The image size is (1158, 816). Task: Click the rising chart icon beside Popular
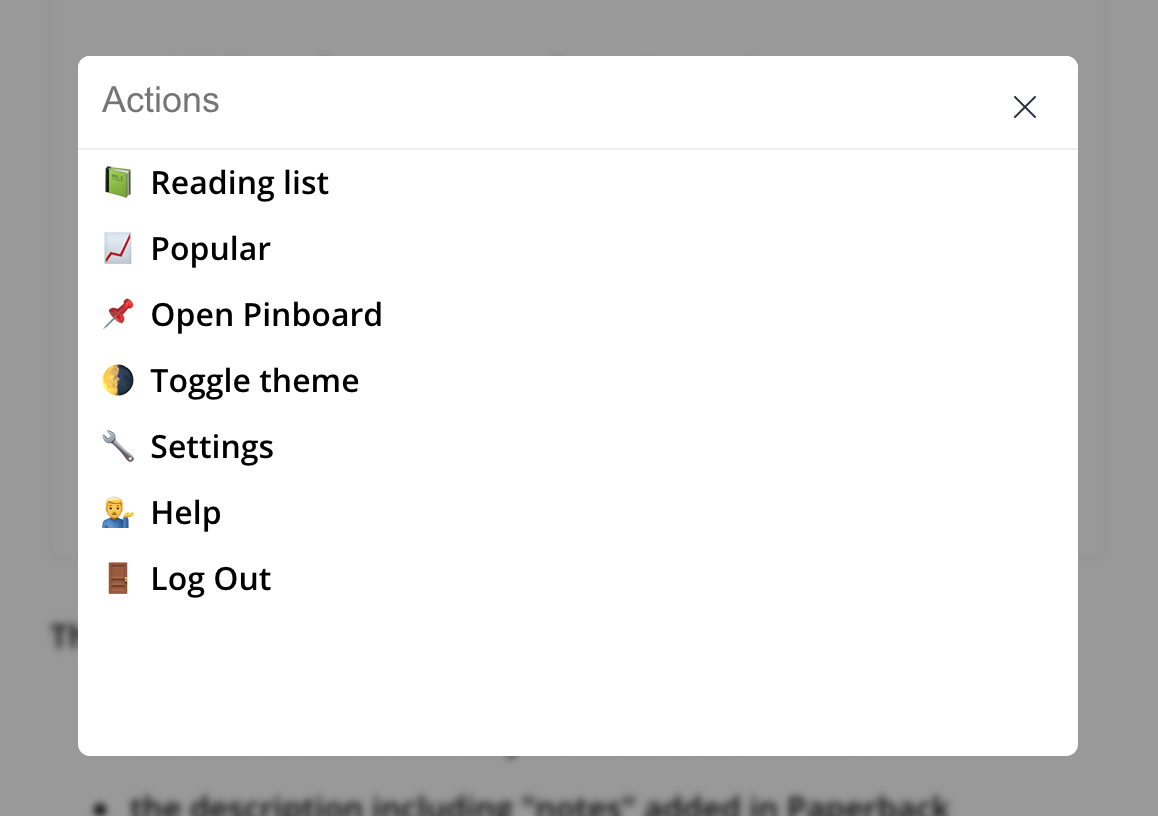click(117, 249)
